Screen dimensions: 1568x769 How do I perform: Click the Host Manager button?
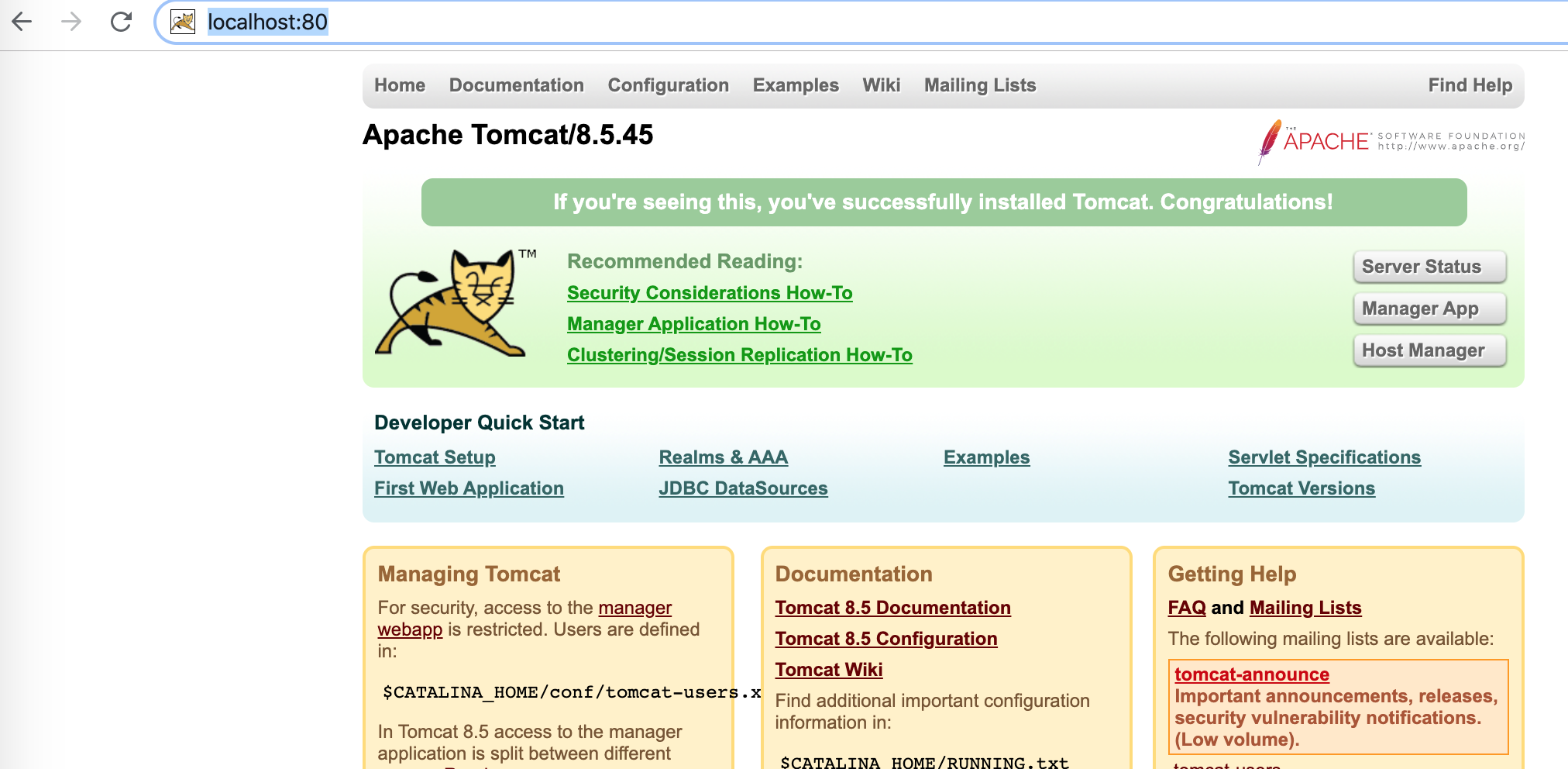pyautogui.click(x=1429, y=350)
